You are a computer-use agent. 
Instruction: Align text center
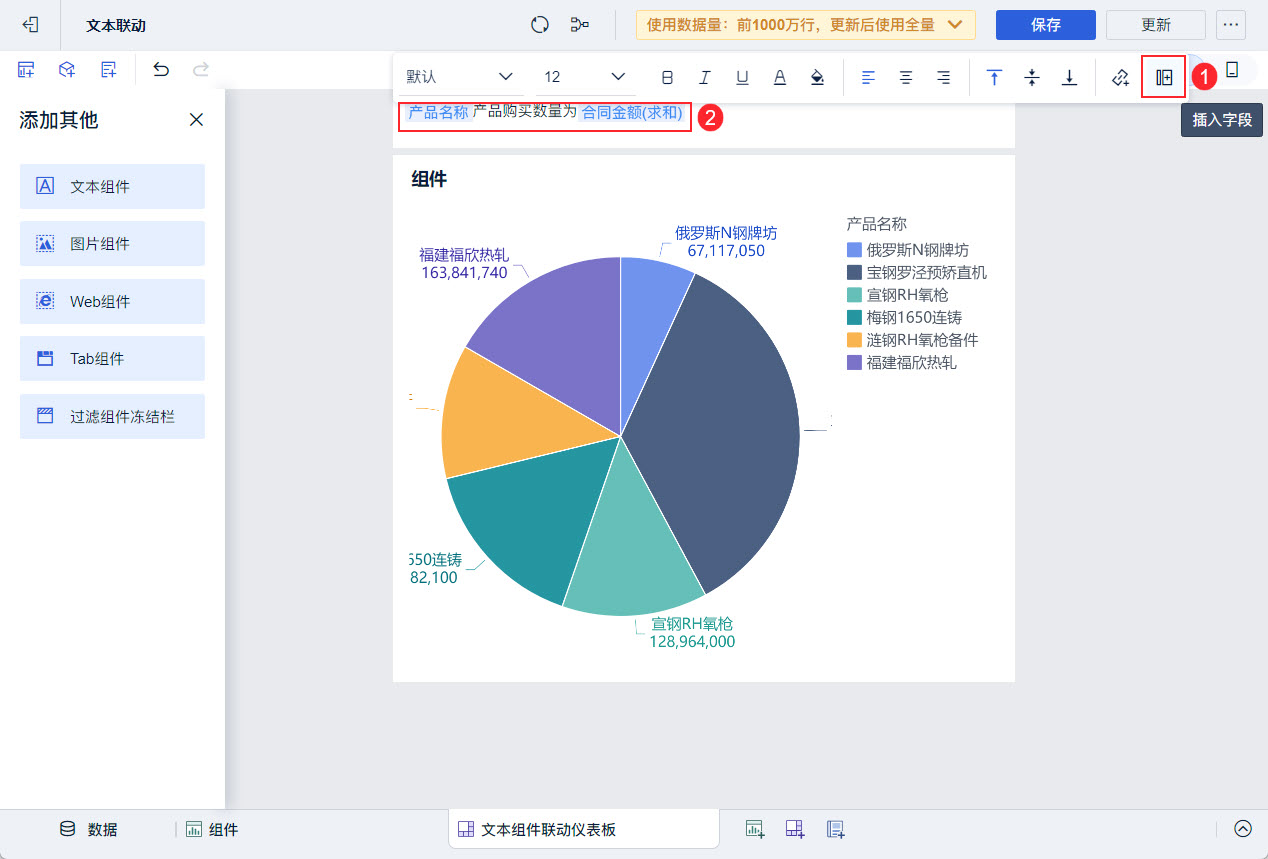point(906,77)
